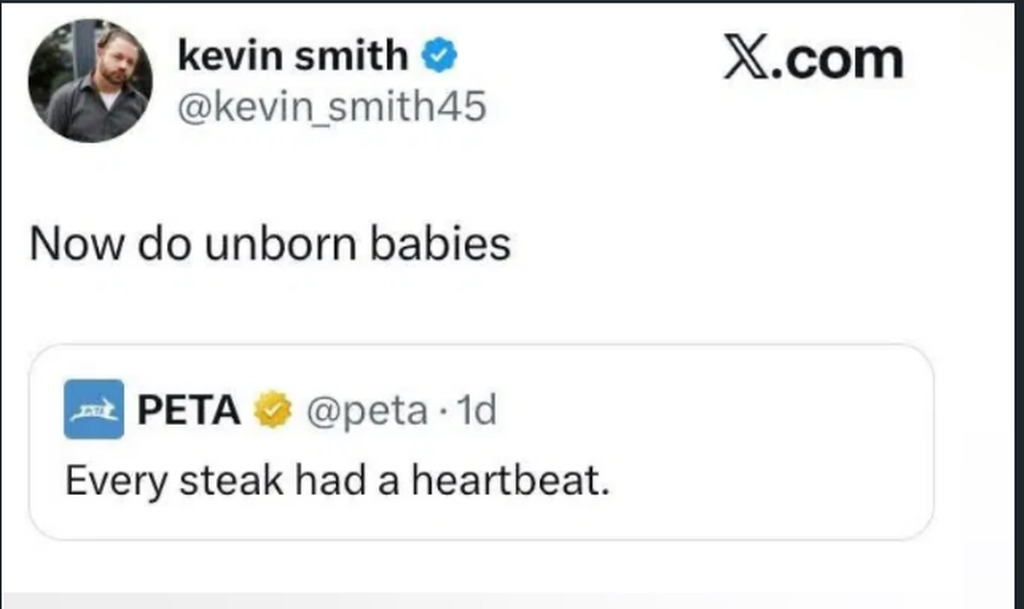Viewport: 1024px width, 609px height.
Task: Click the blue verified badge beside kevin smith
Action: [x=440, y=57]
